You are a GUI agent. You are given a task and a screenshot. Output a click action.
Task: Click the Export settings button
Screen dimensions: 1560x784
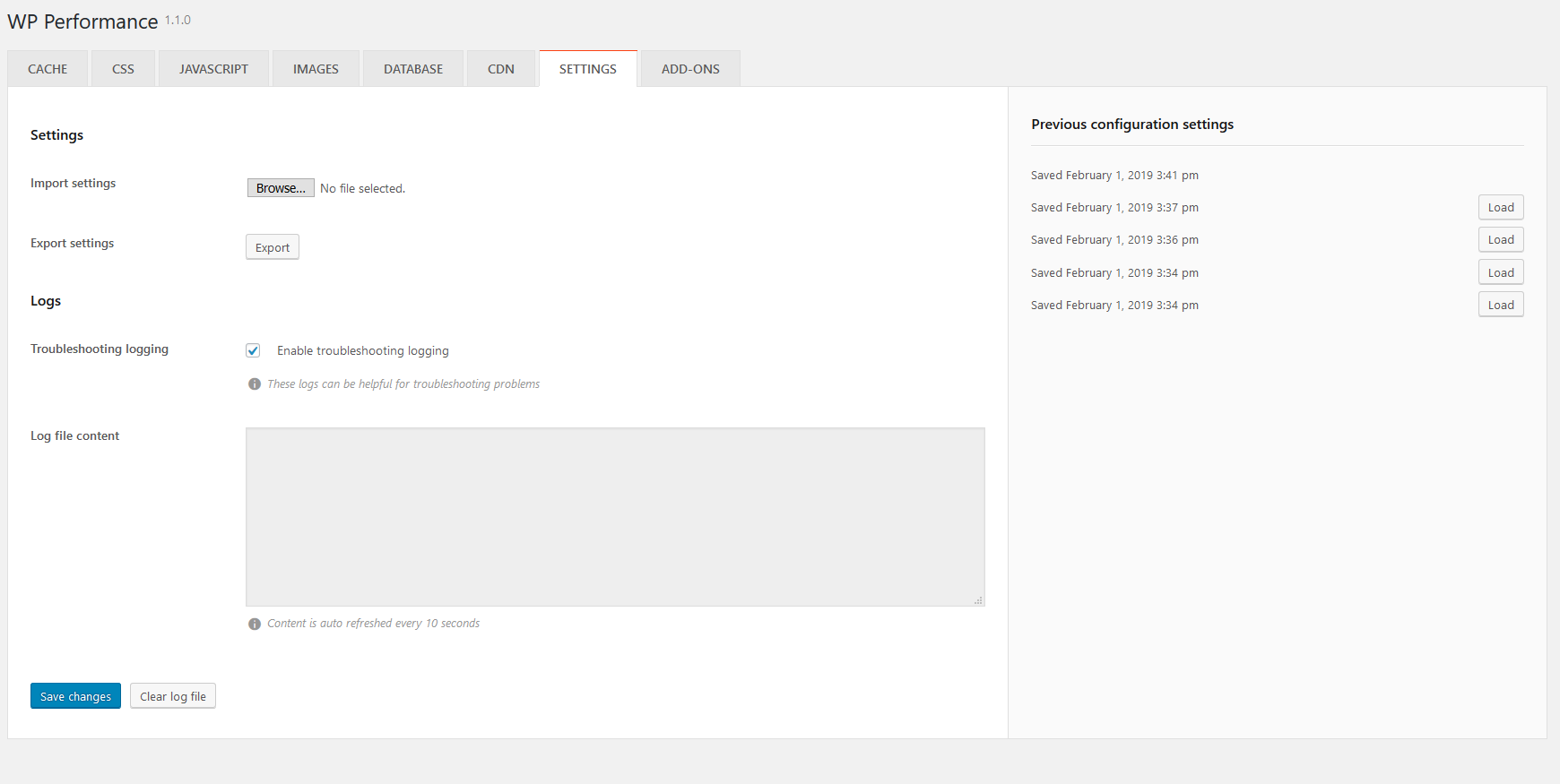273,247
